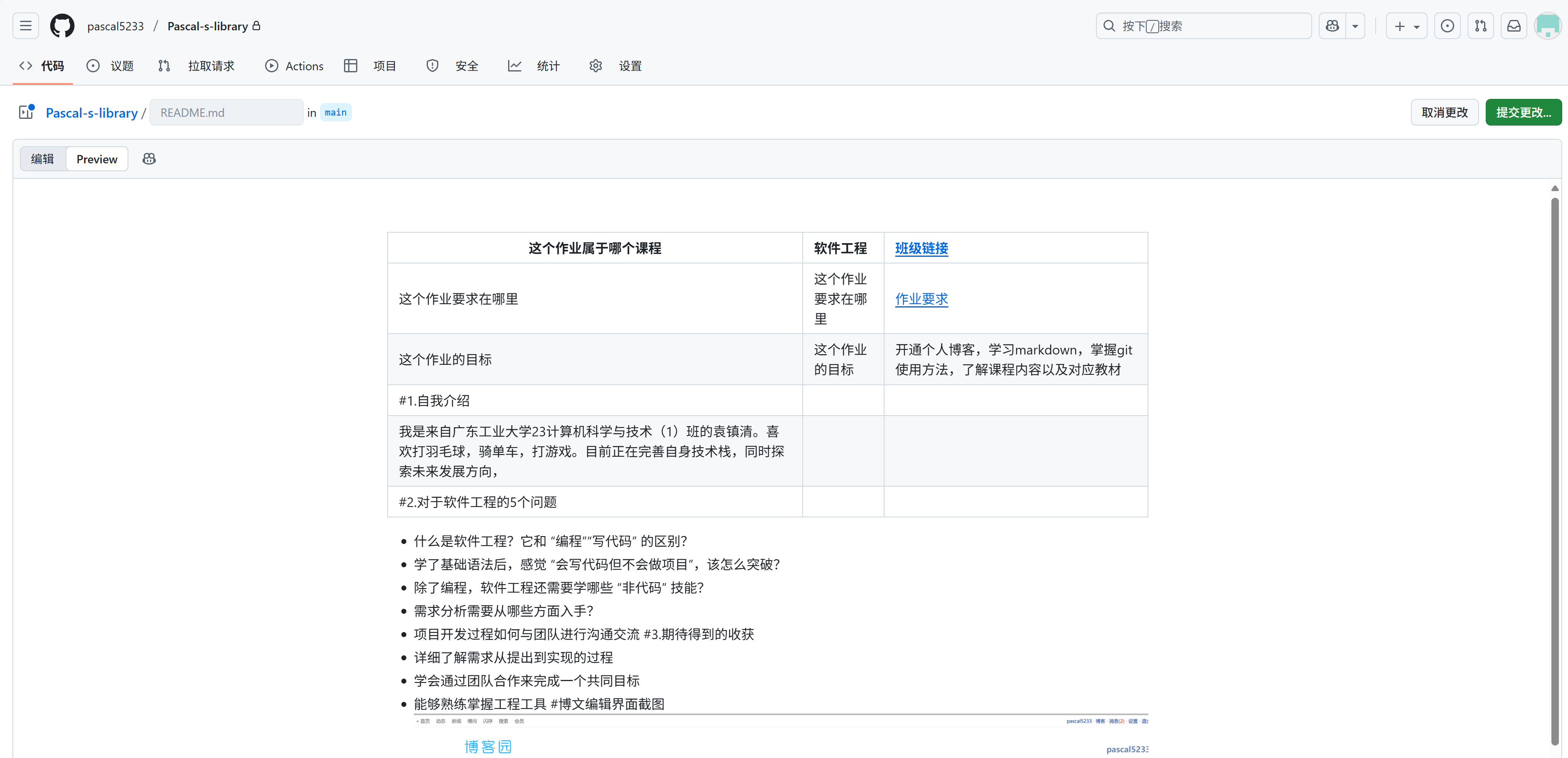The width and height of the screenshot is (1568, 758).
Task: Open Copilot chat icon in header
Action: [1332, 26]
